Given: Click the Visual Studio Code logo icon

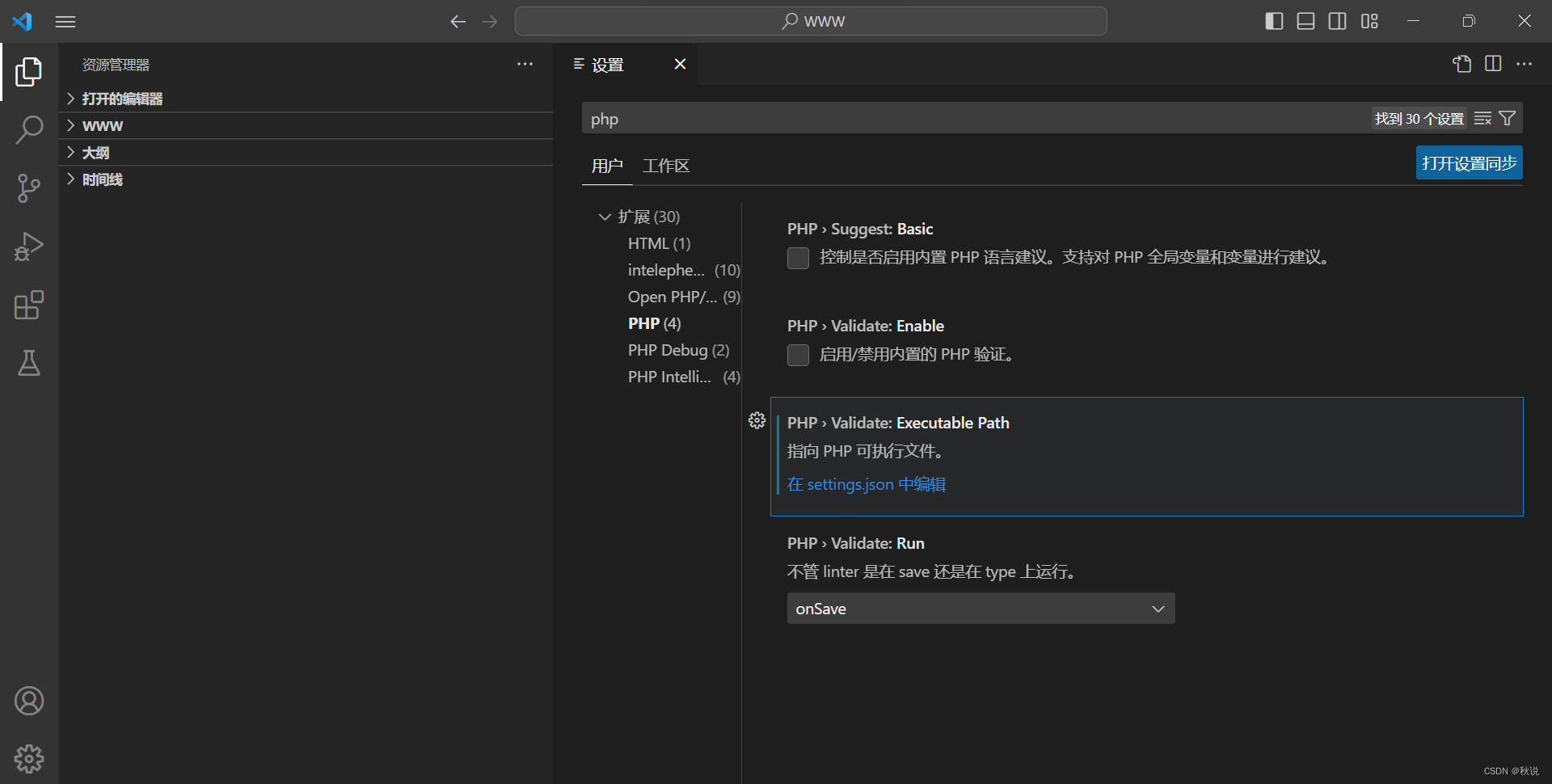Looking at the screenshot, I should click(23, 22).
